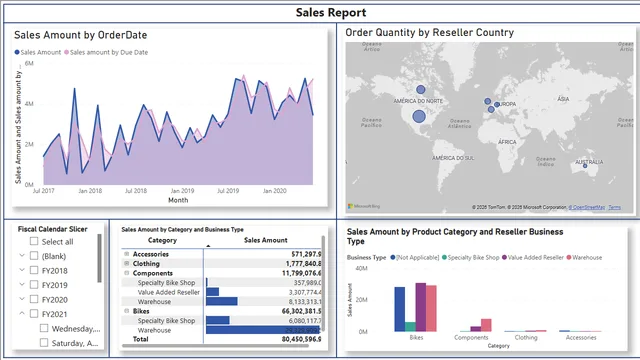This screenshot has height=360, width=640.
Task: Select the Canada bubble on the map
Action: click(x=421, y=89)
